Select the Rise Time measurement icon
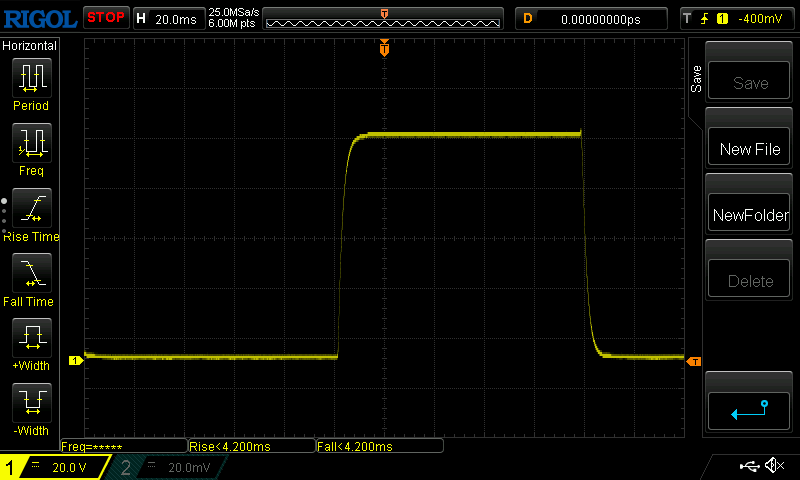 (32, 208)
